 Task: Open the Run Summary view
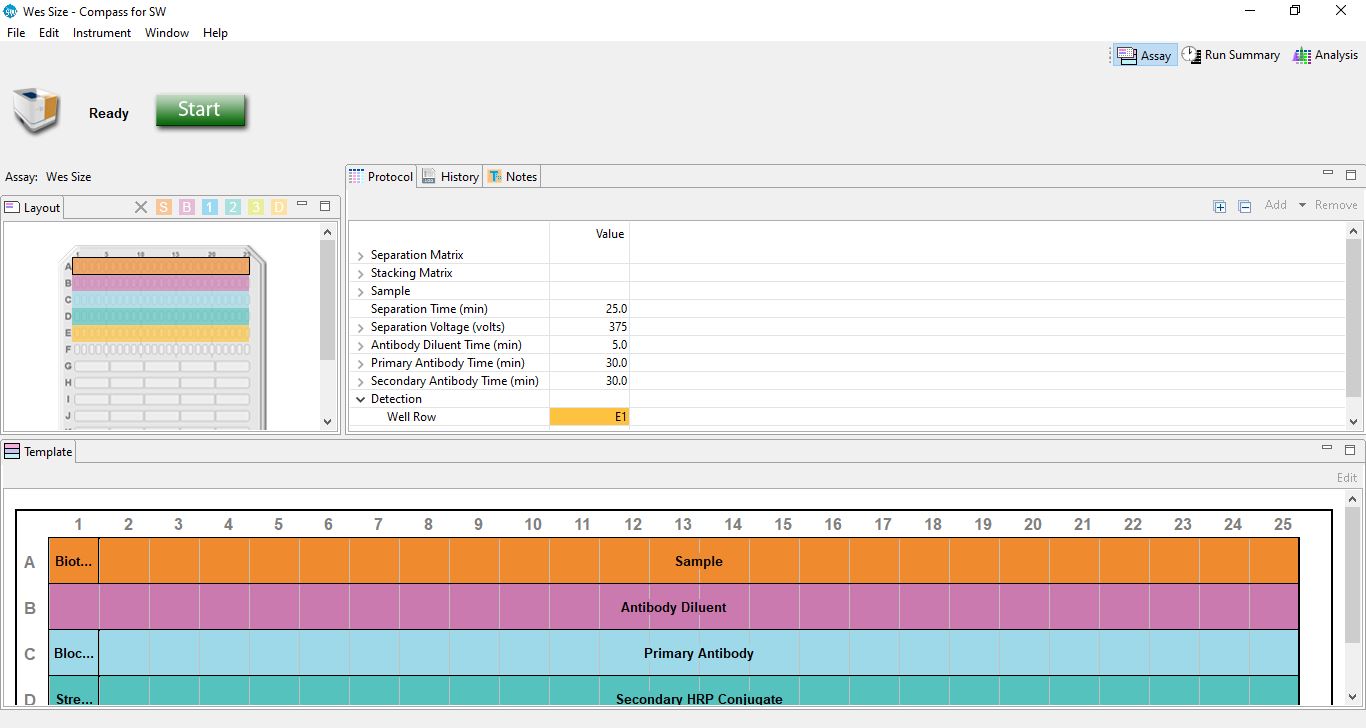point(1230,55)
